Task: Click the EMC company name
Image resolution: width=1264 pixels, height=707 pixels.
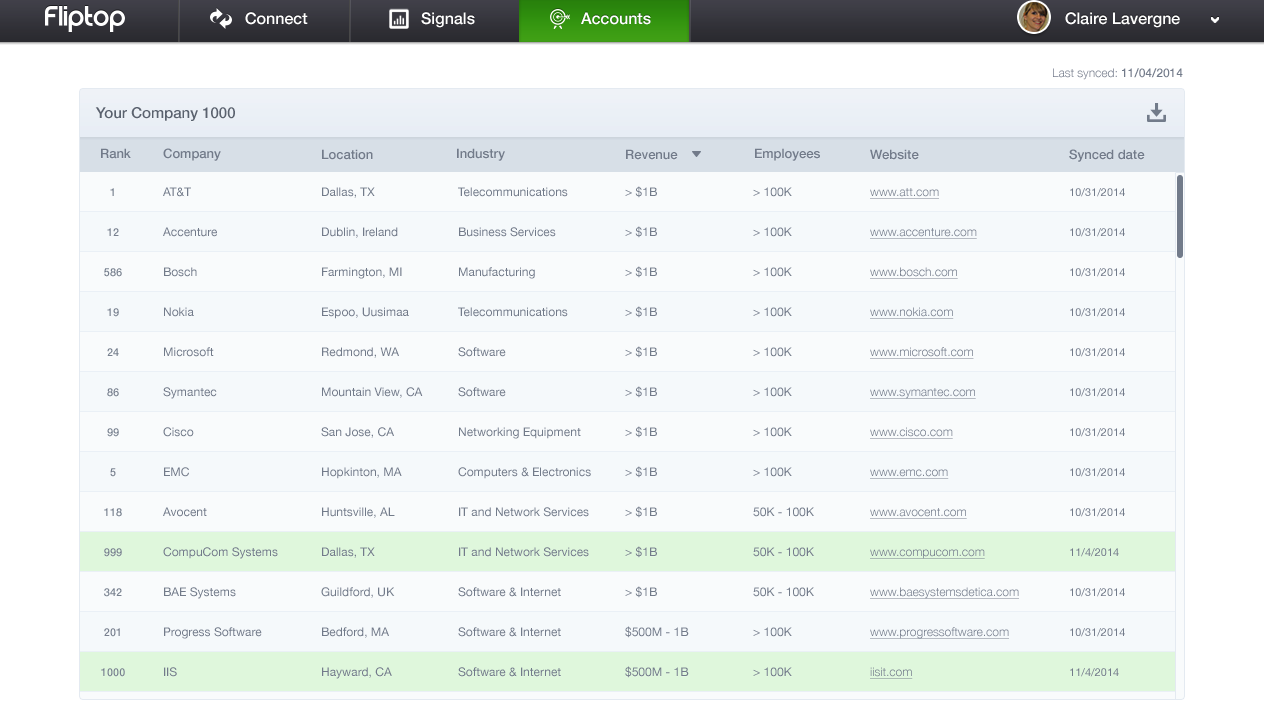Action: click(176, 472)
